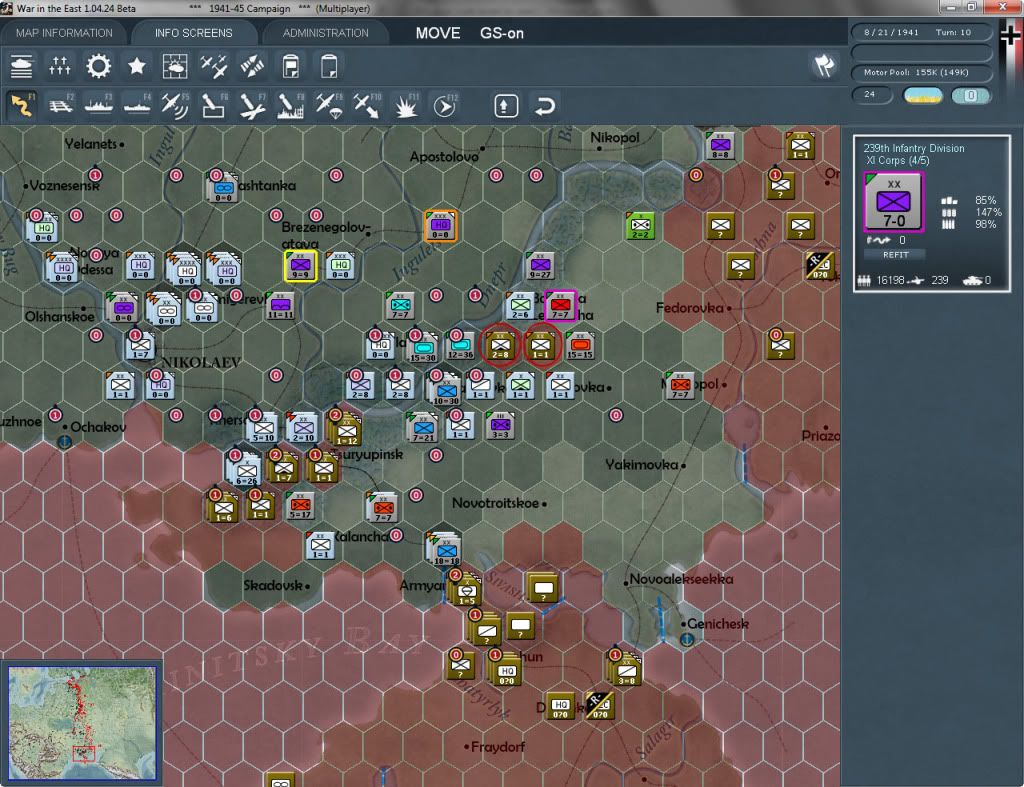This screenshot has width=1024, height=787.
Task: Select the purple 9=27 unit on Dnepr
Action: click(540, 266)
